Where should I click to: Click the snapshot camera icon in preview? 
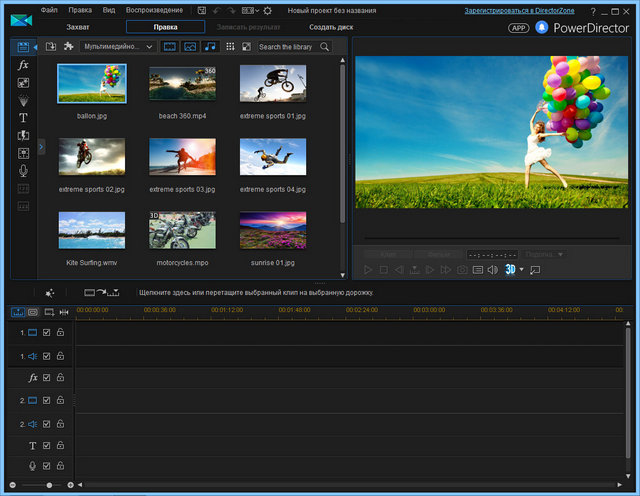[x=462, y=270]
